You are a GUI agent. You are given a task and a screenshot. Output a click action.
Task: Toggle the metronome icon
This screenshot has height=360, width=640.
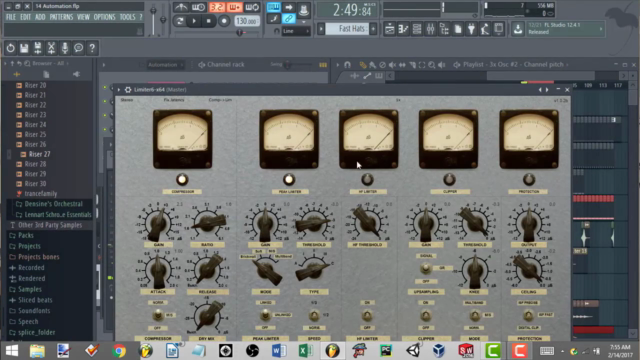(181, 7)
